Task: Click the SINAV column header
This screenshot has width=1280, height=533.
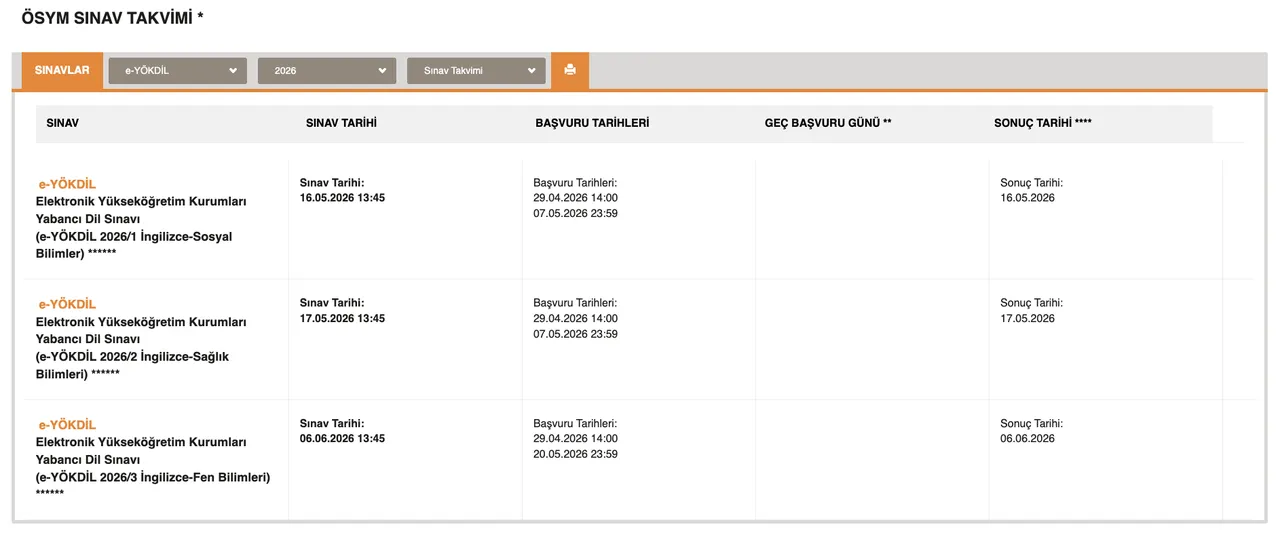Action: tap(63, 123)
